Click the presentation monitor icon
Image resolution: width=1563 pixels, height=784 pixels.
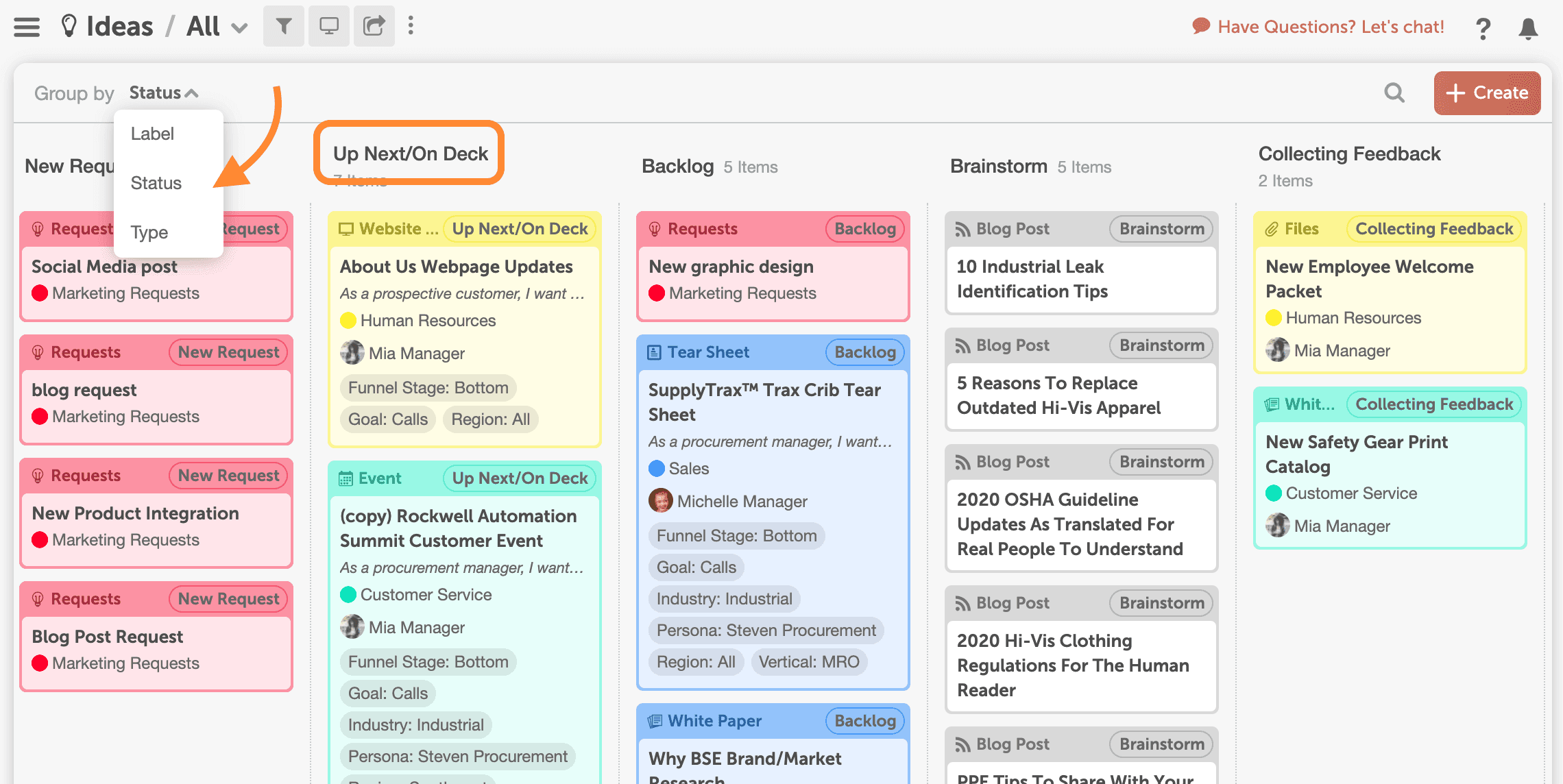coord(329,26)
